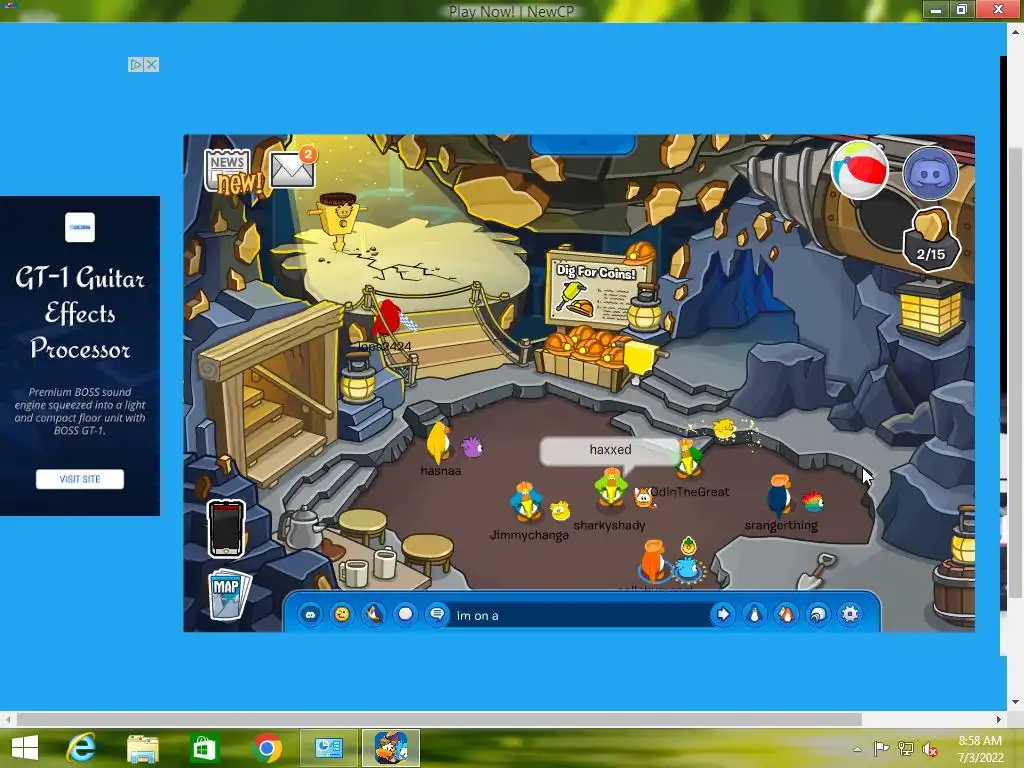Expand the blue tab at top of game
The image size is (1024, 768).
583,143
